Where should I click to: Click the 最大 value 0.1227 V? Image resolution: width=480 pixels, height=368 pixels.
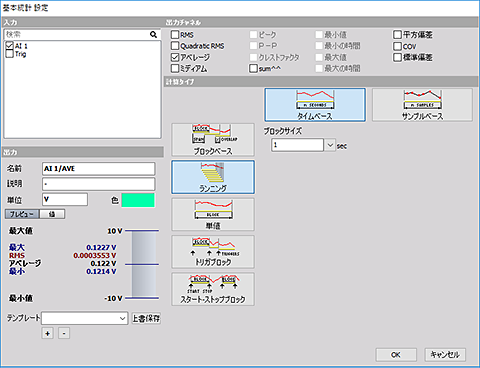point(101,247)
